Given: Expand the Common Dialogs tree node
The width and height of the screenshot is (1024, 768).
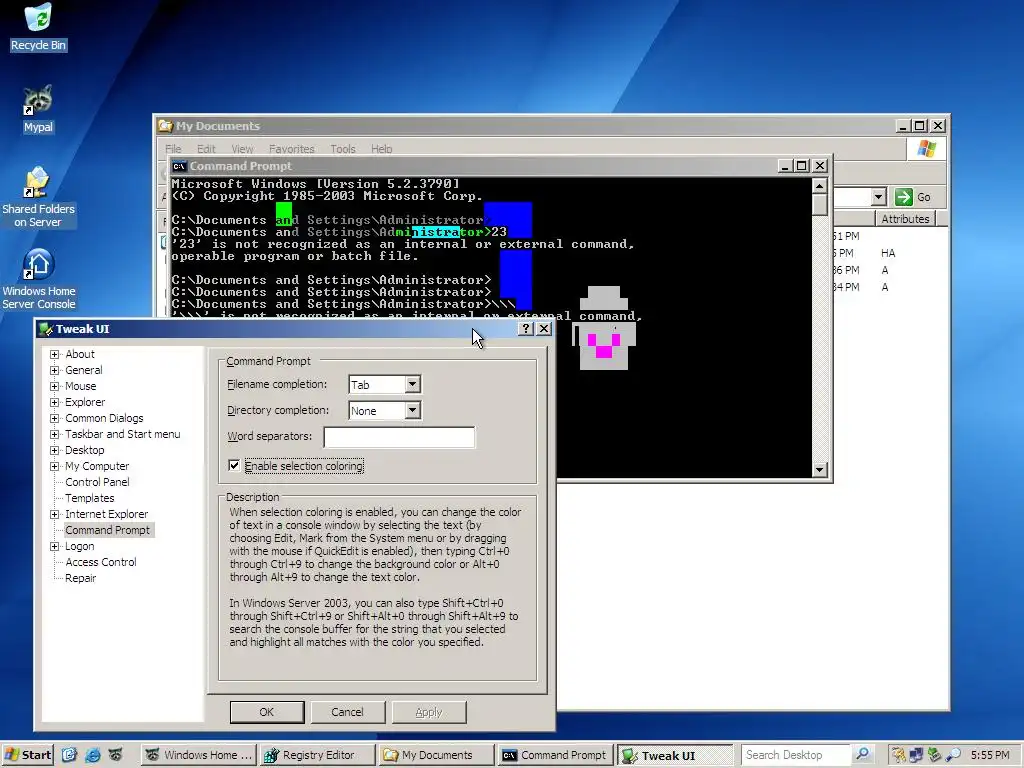Looking at the screenshot, I should coord(55,418).
